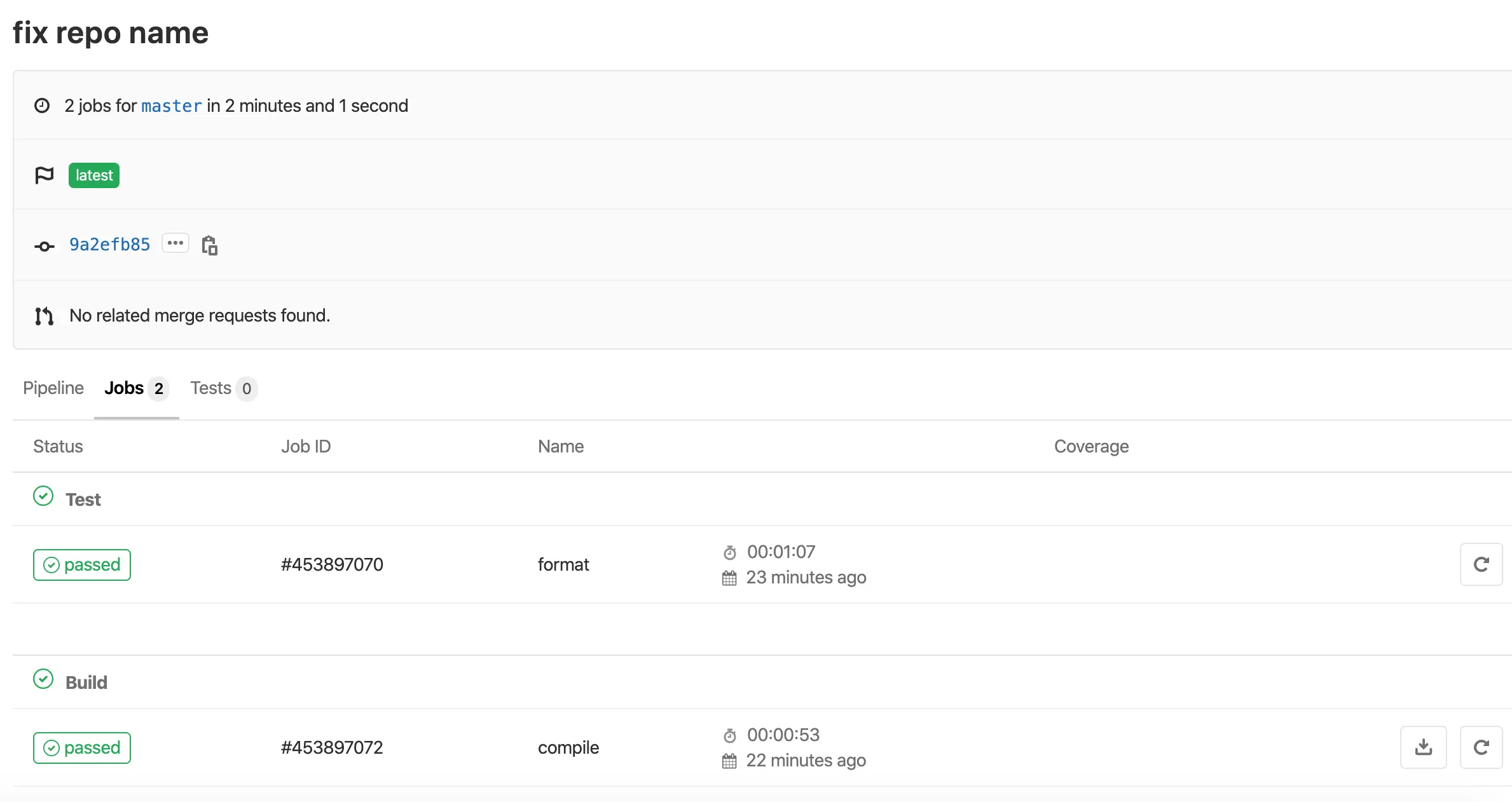Viewport: 1512px width, 802px height.
Task: Copy commit SHA with clipboard icon
Action: [x=209, y=245]
